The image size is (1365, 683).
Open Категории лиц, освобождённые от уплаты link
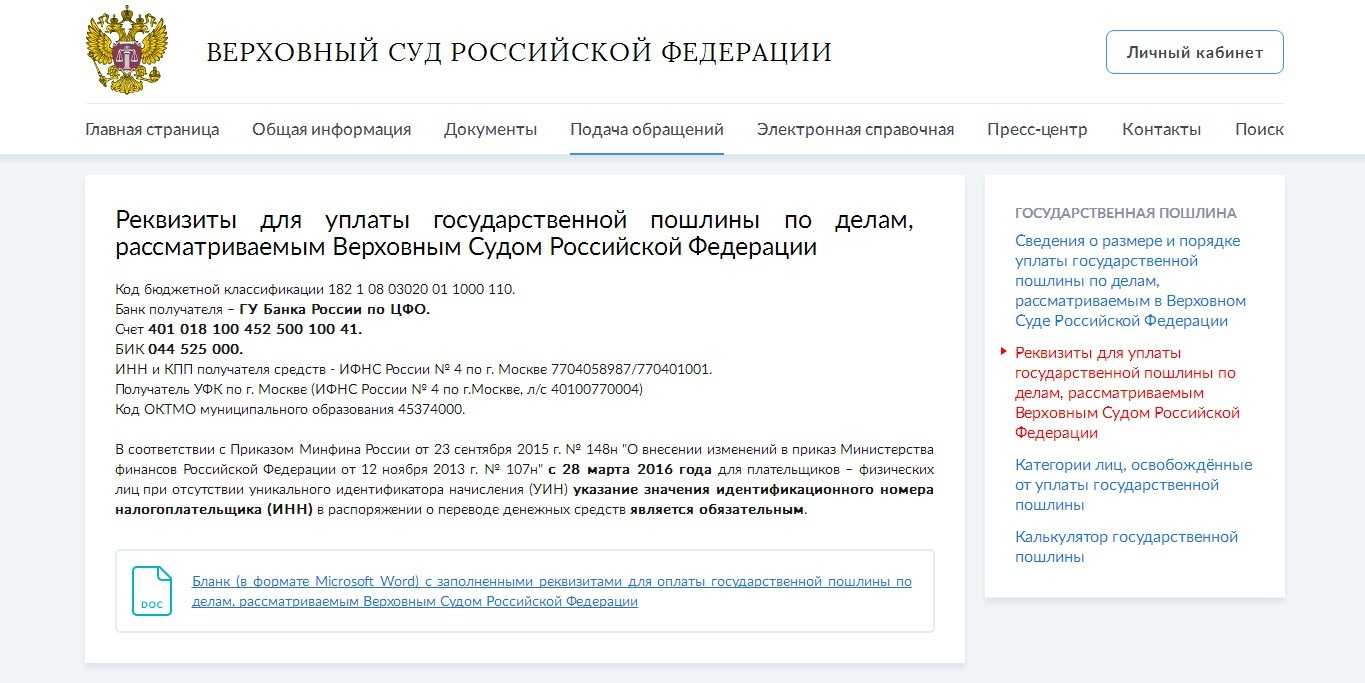pyautogui.click(x=1133, y=485)
